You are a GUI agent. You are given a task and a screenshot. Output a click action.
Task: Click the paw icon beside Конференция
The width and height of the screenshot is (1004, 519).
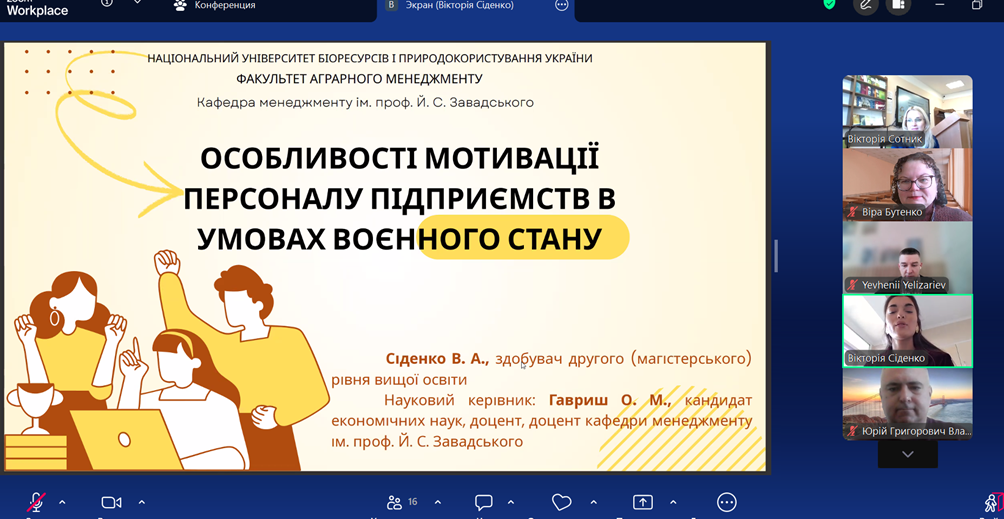click(x=181, y=4)
